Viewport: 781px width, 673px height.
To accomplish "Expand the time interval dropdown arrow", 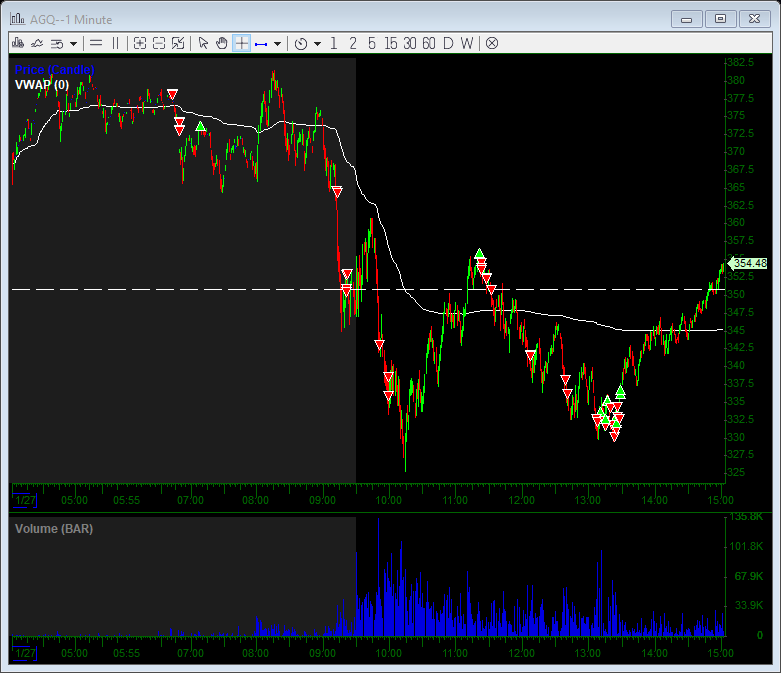I will [317, 44].
